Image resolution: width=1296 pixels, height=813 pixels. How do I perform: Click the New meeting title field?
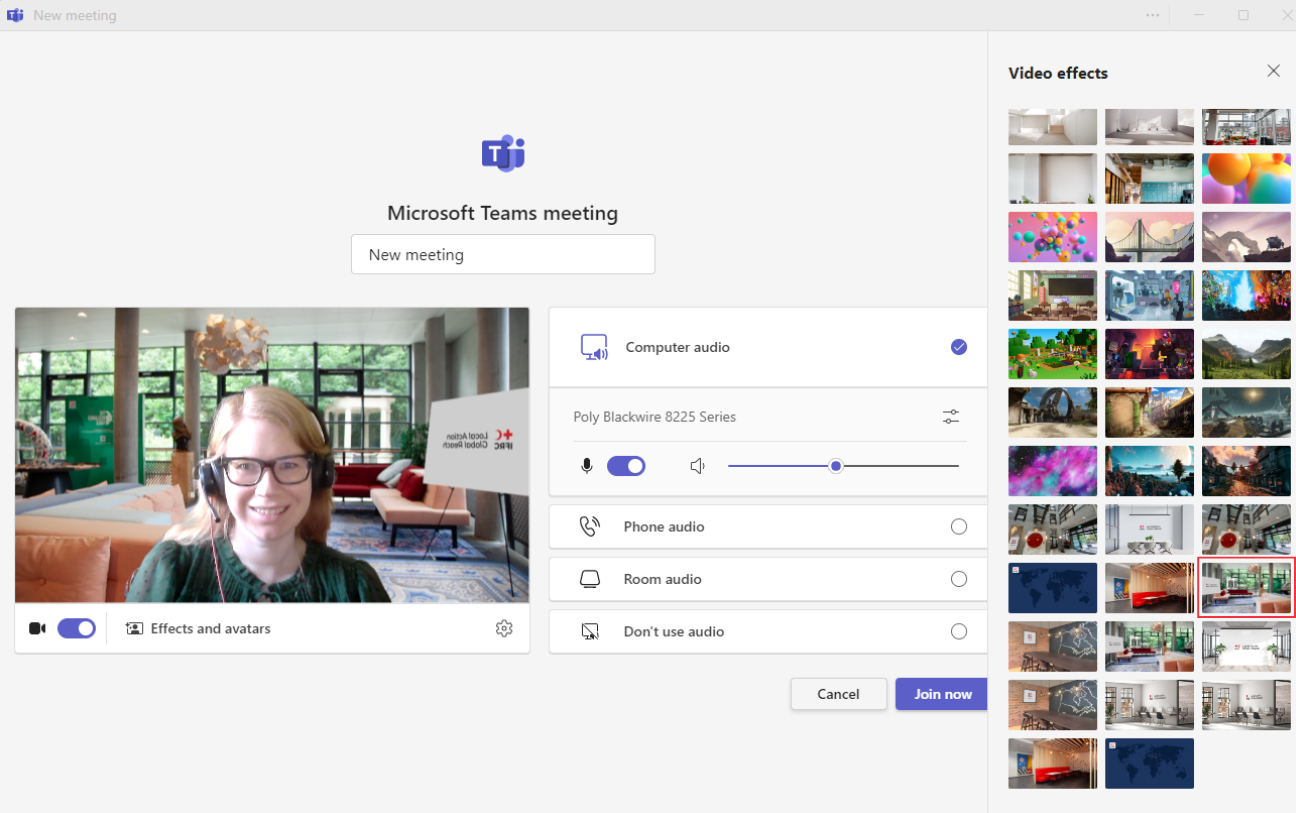(503, 255)
